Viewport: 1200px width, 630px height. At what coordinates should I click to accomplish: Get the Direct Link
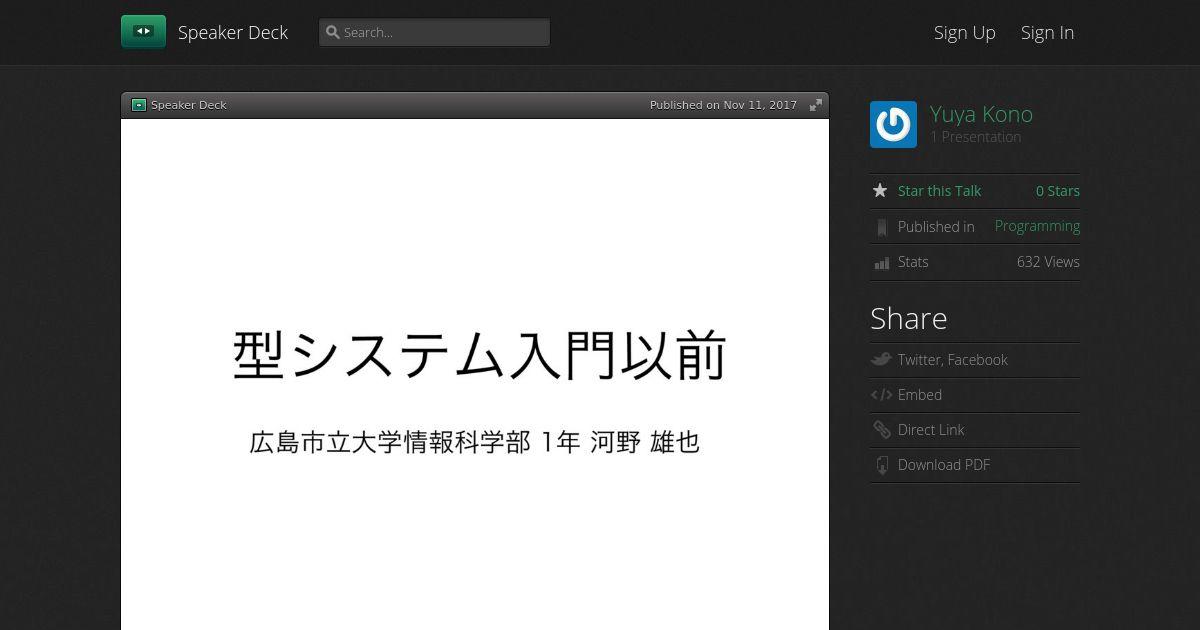point(931,430)
